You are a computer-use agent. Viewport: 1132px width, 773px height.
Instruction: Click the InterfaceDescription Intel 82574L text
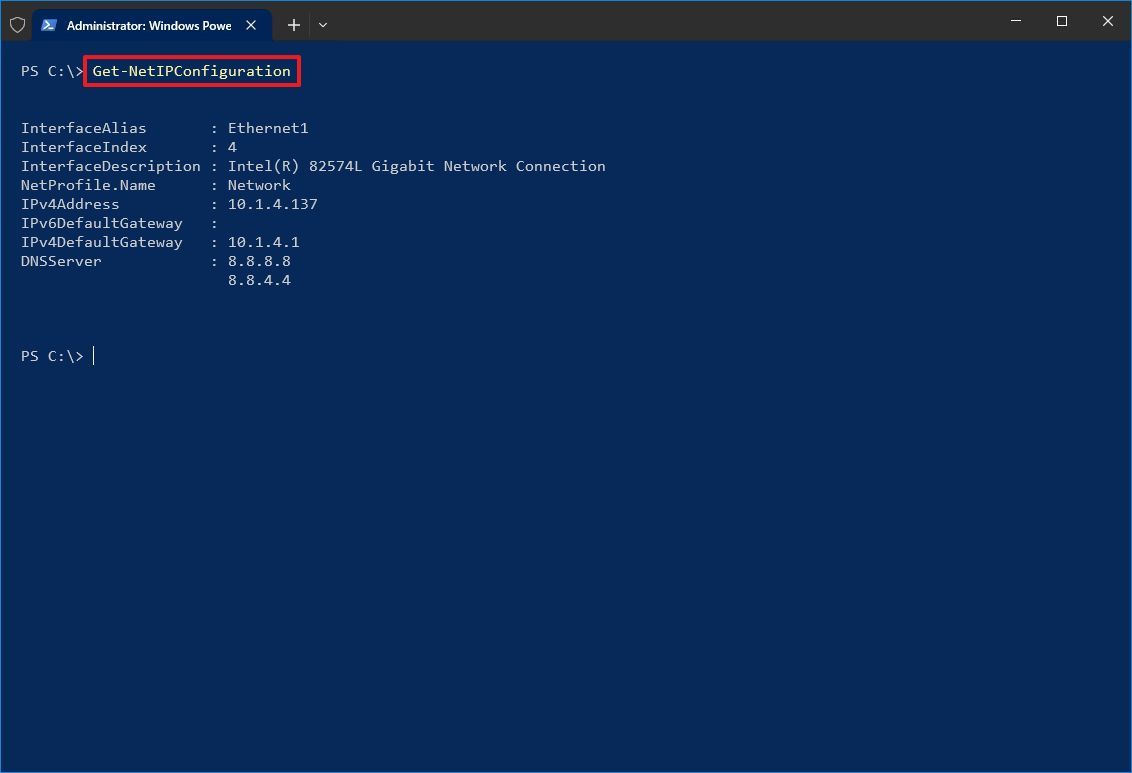(x=417, y=166)
